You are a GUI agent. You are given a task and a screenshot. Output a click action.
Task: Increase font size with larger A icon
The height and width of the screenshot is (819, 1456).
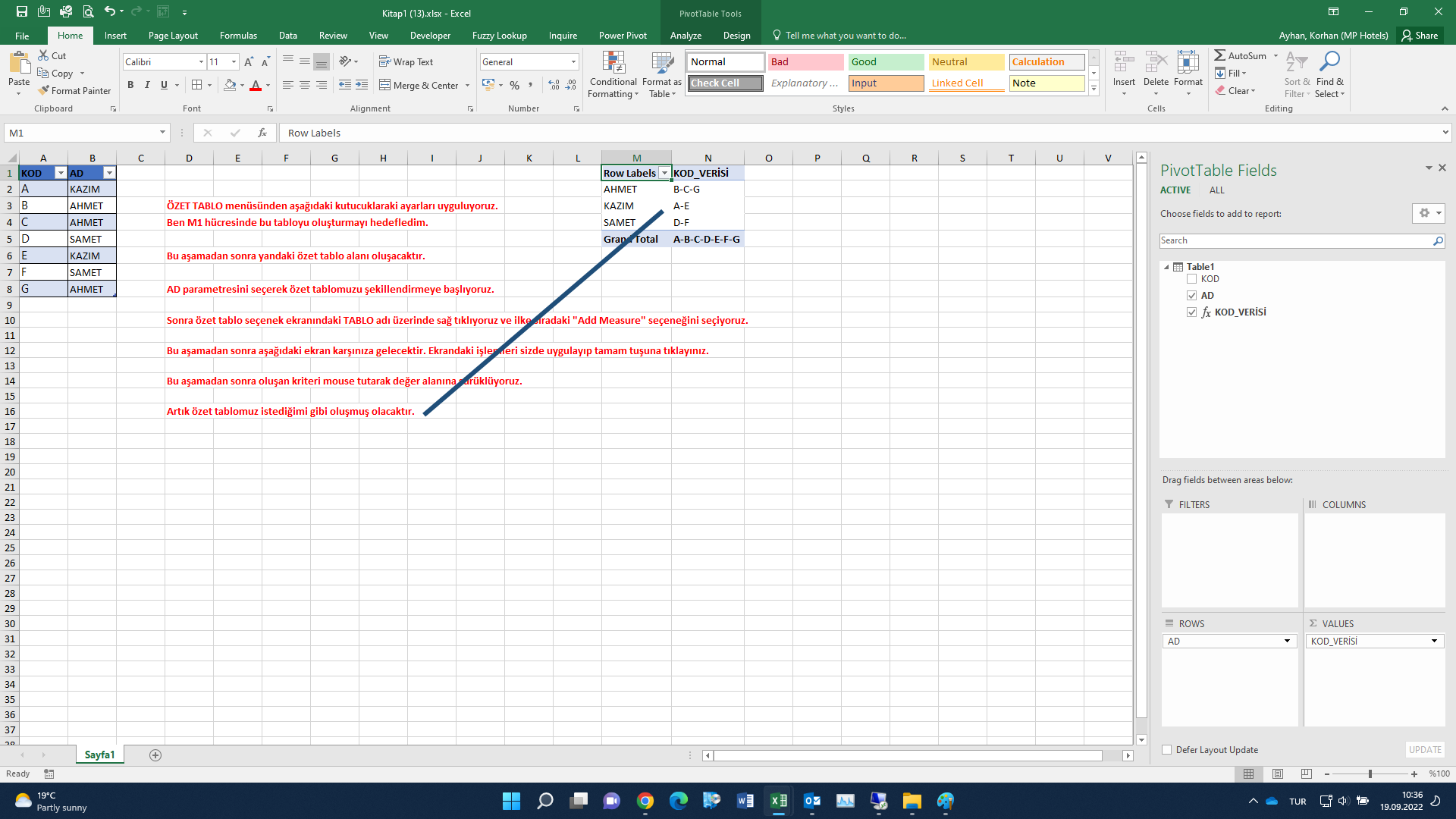coord(249,62)
